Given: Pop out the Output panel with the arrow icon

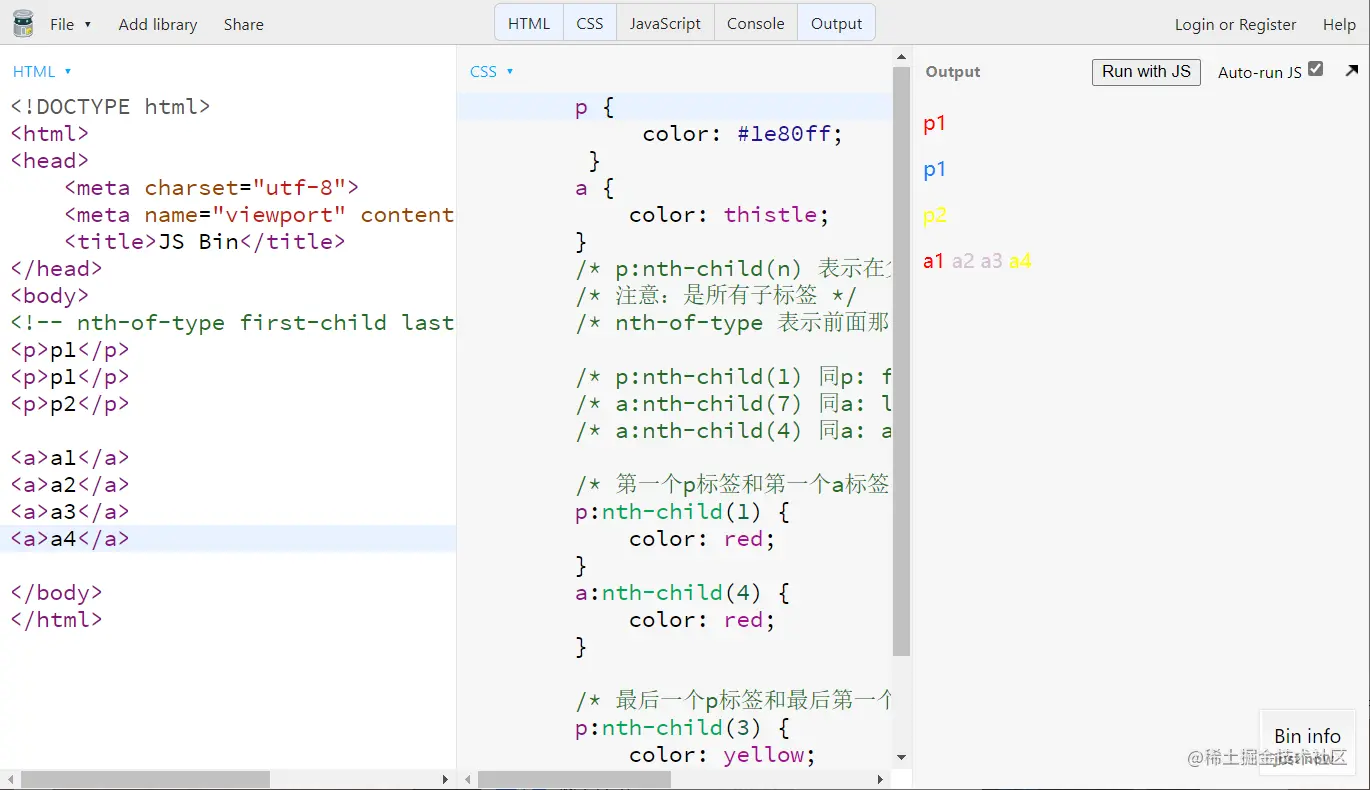Looking at the screenshot, I should pos(1352,71).
